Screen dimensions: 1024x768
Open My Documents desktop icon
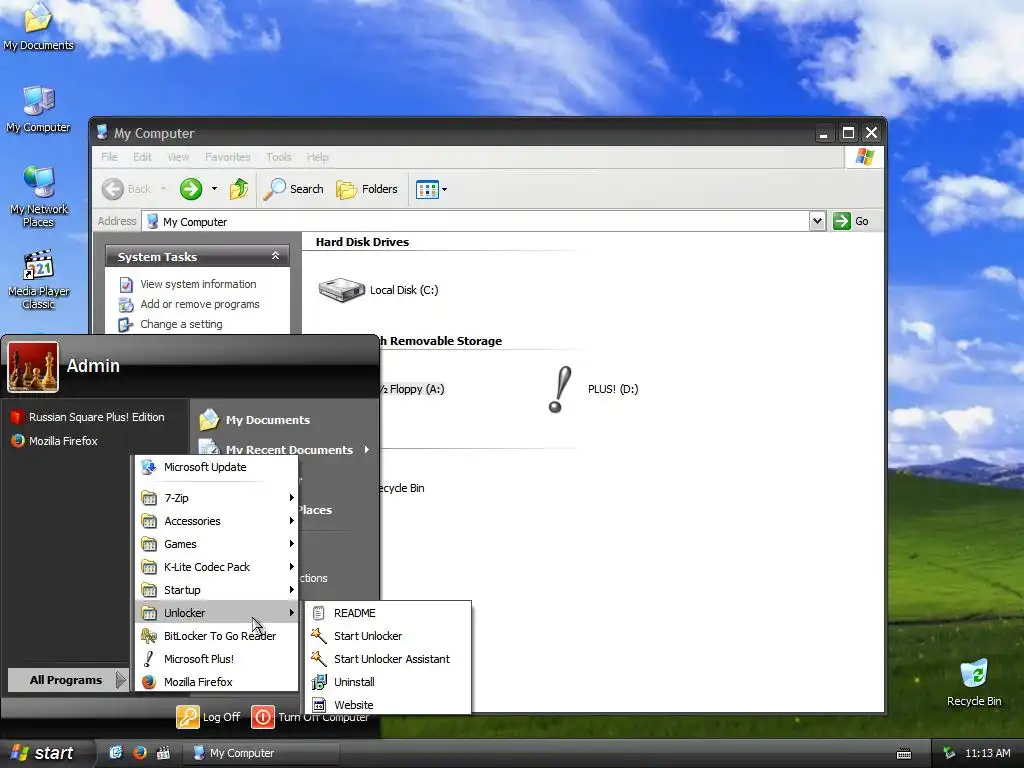(38, 26)
